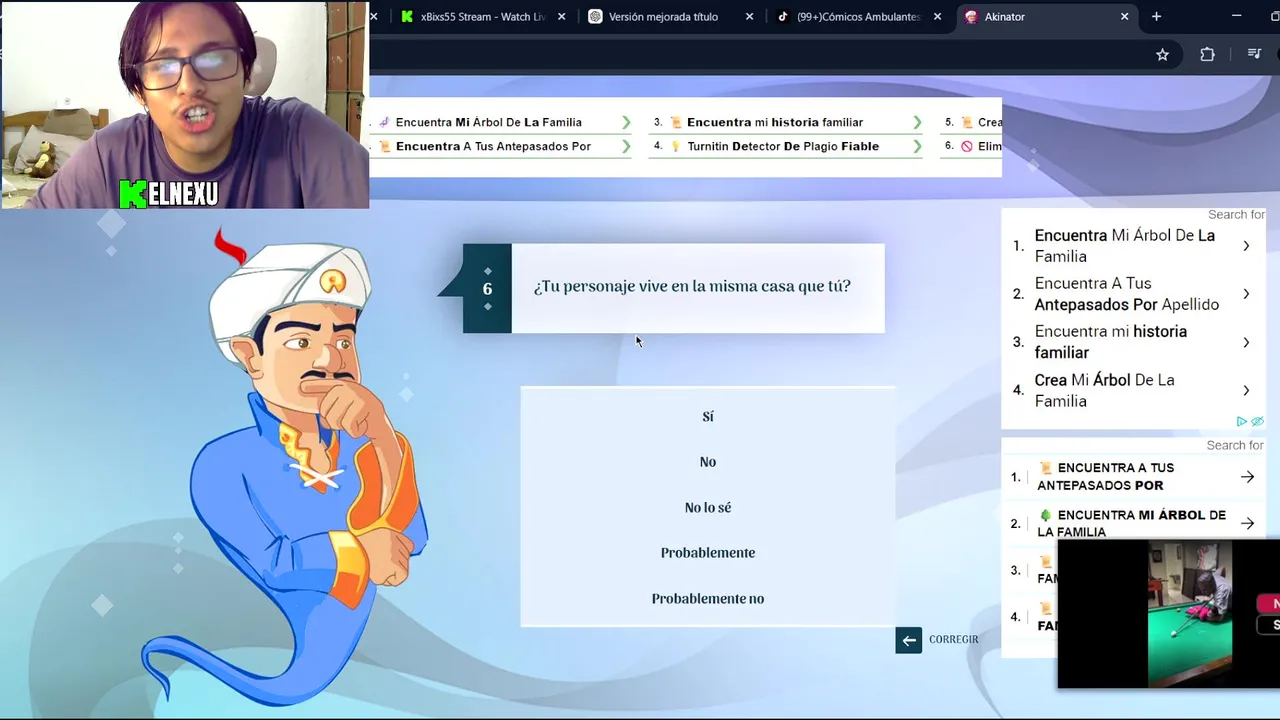Image resolution: width=1280 pixels, height=720 pixels.
Task: Click the question text about misma casa
Action: [692, 286]
